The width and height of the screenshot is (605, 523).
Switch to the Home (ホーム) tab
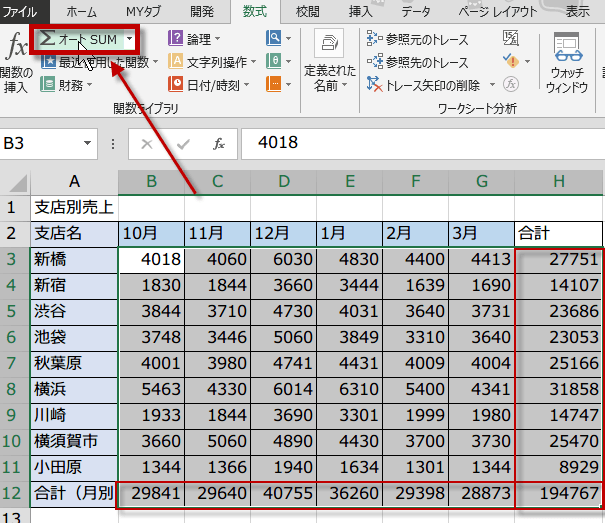coord(81,11)
